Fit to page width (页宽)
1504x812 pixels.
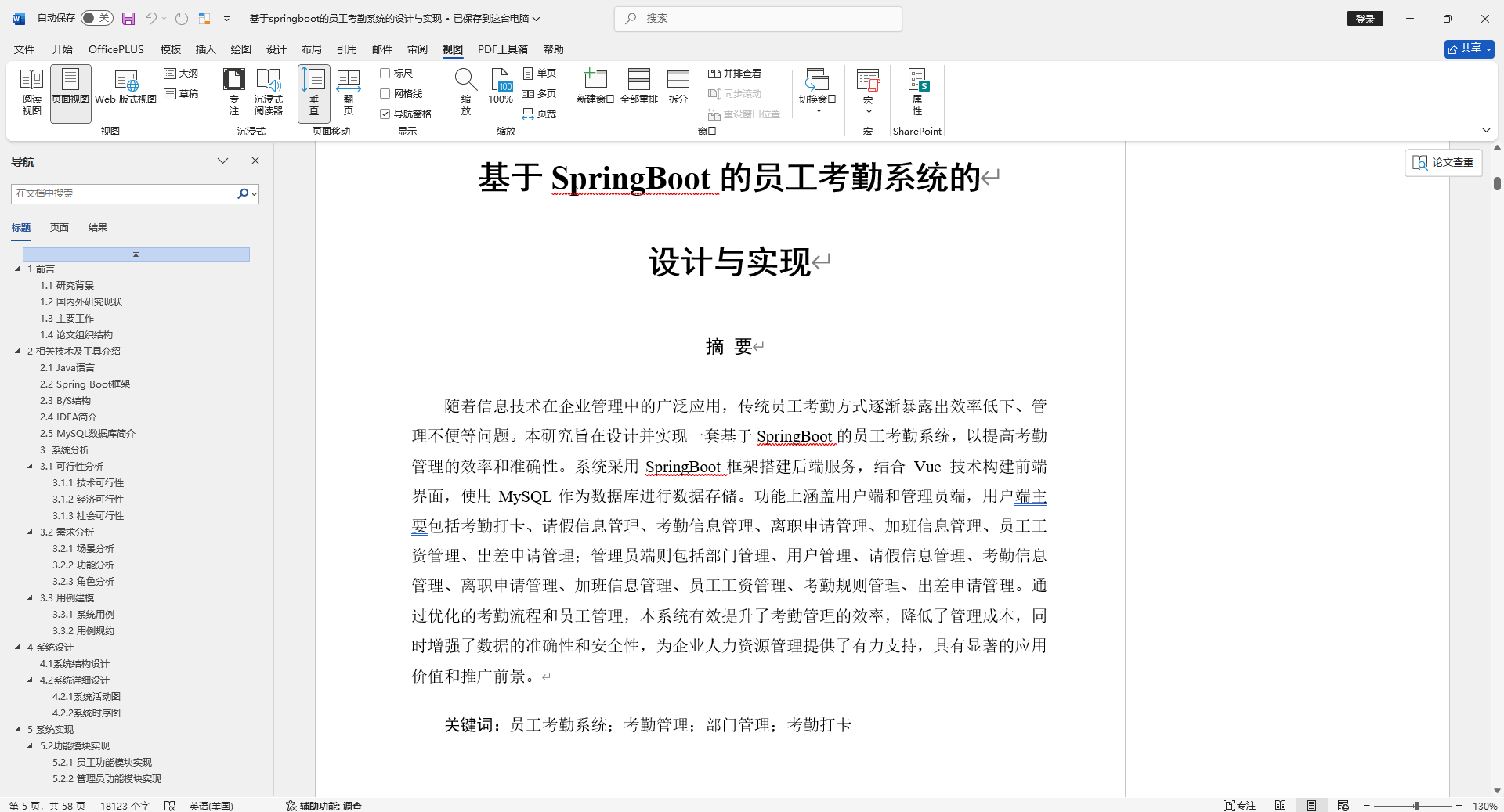(x=539, y=114)
